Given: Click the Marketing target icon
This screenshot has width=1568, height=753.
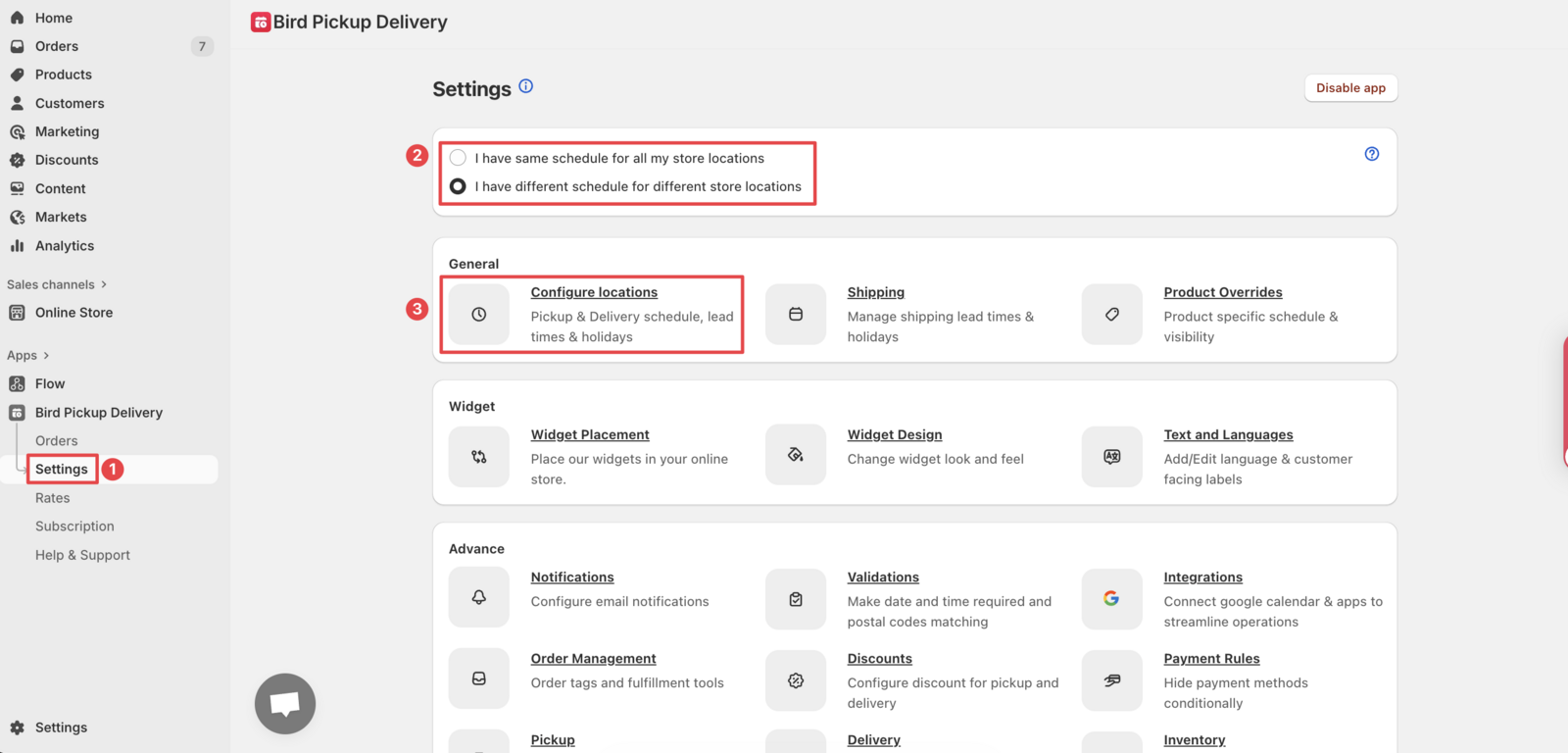Looking at the screenshot, I should pyautogui.click(x=17, y=131).
